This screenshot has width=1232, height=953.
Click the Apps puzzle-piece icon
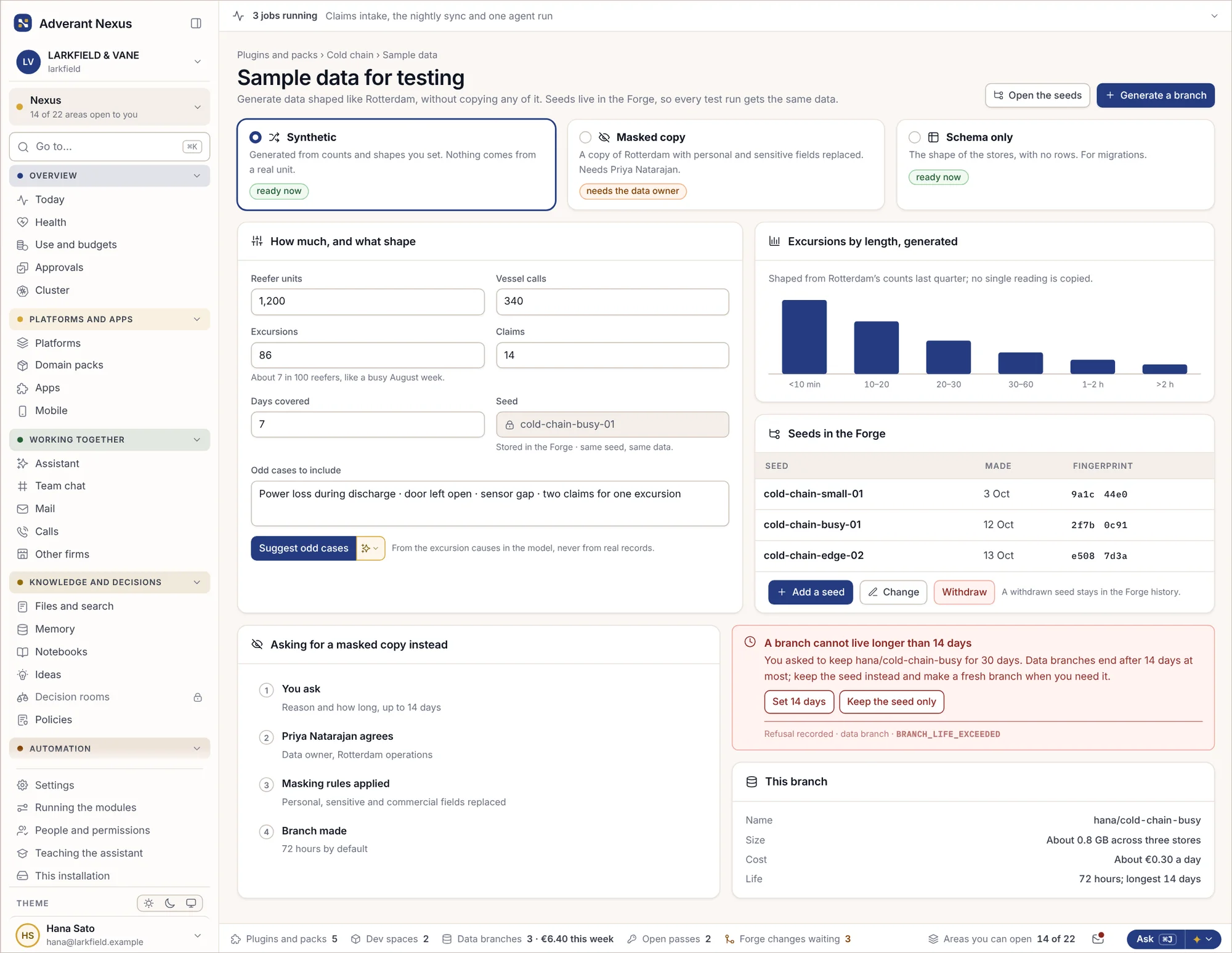coord(23,388)
